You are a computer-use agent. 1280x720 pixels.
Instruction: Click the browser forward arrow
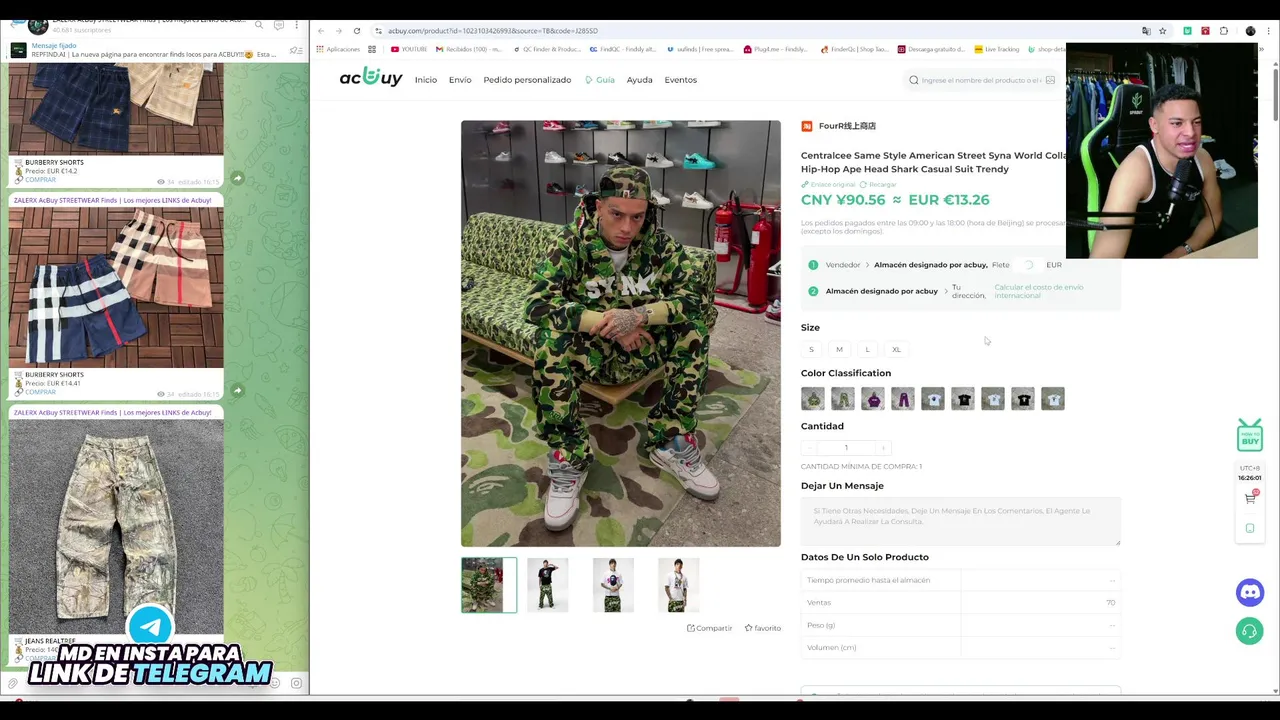click(338, 31)
